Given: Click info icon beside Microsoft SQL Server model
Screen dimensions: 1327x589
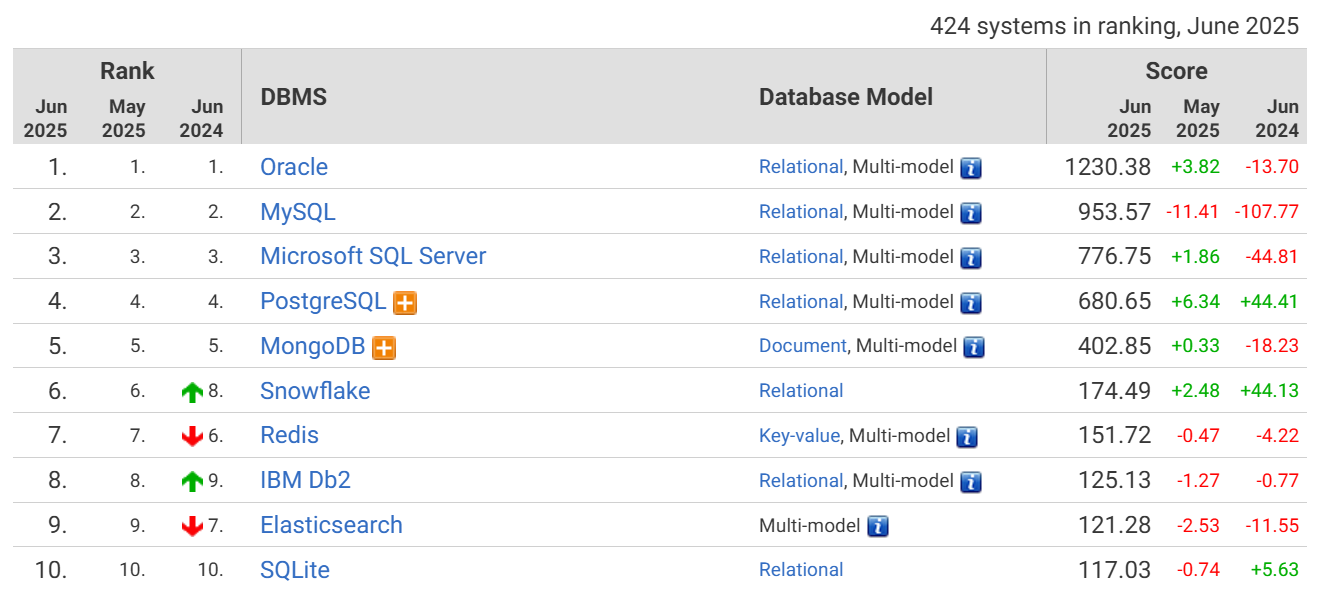Looking at the screenshot, I should (971, 258).
